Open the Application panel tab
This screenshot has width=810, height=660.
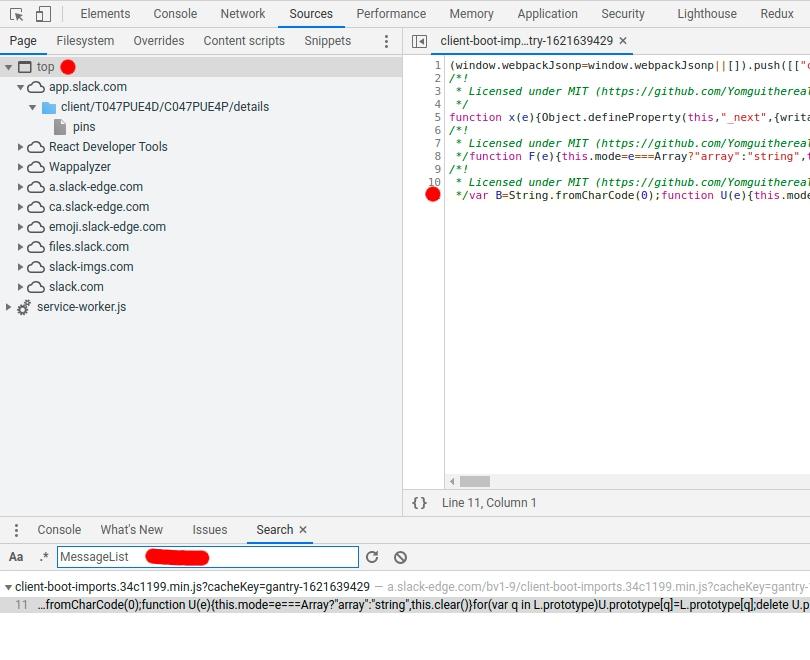548,13
